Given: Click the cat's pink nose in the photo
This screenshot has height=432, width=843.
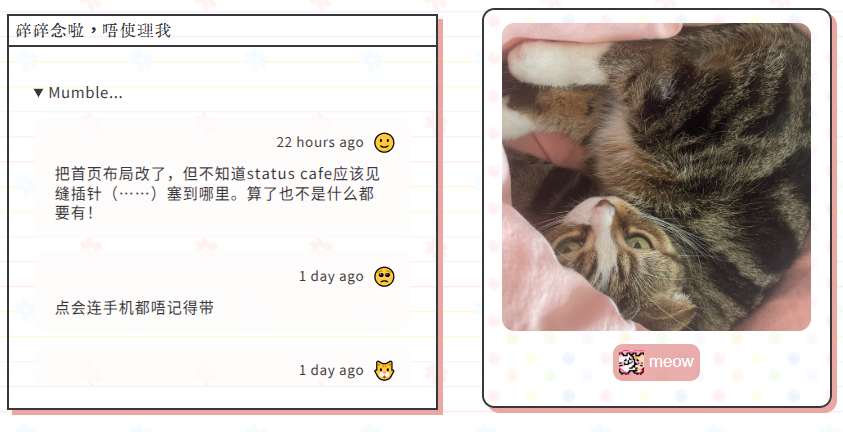Looking at the screenshot, I should coord(605,205).
